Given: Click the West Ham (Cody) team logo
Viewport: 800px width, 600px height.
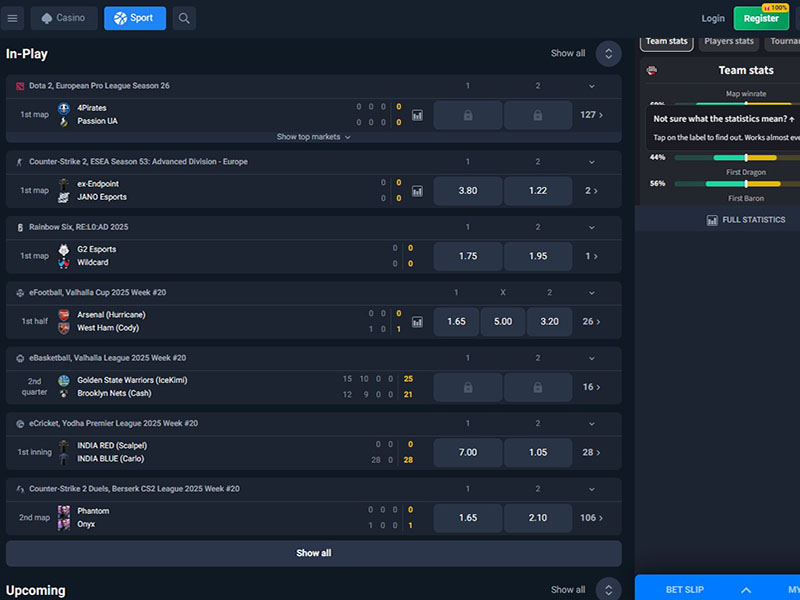Looking at the screenshot, I should click(x=64, y=328).
